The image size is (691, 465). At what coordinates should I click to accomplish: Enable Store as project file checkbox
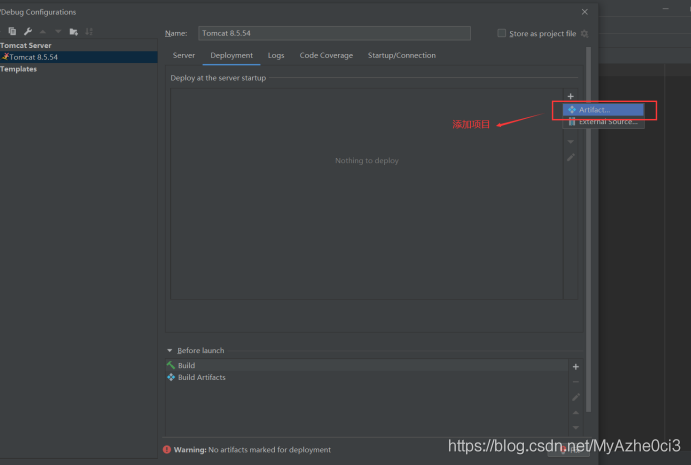point(502,33)
